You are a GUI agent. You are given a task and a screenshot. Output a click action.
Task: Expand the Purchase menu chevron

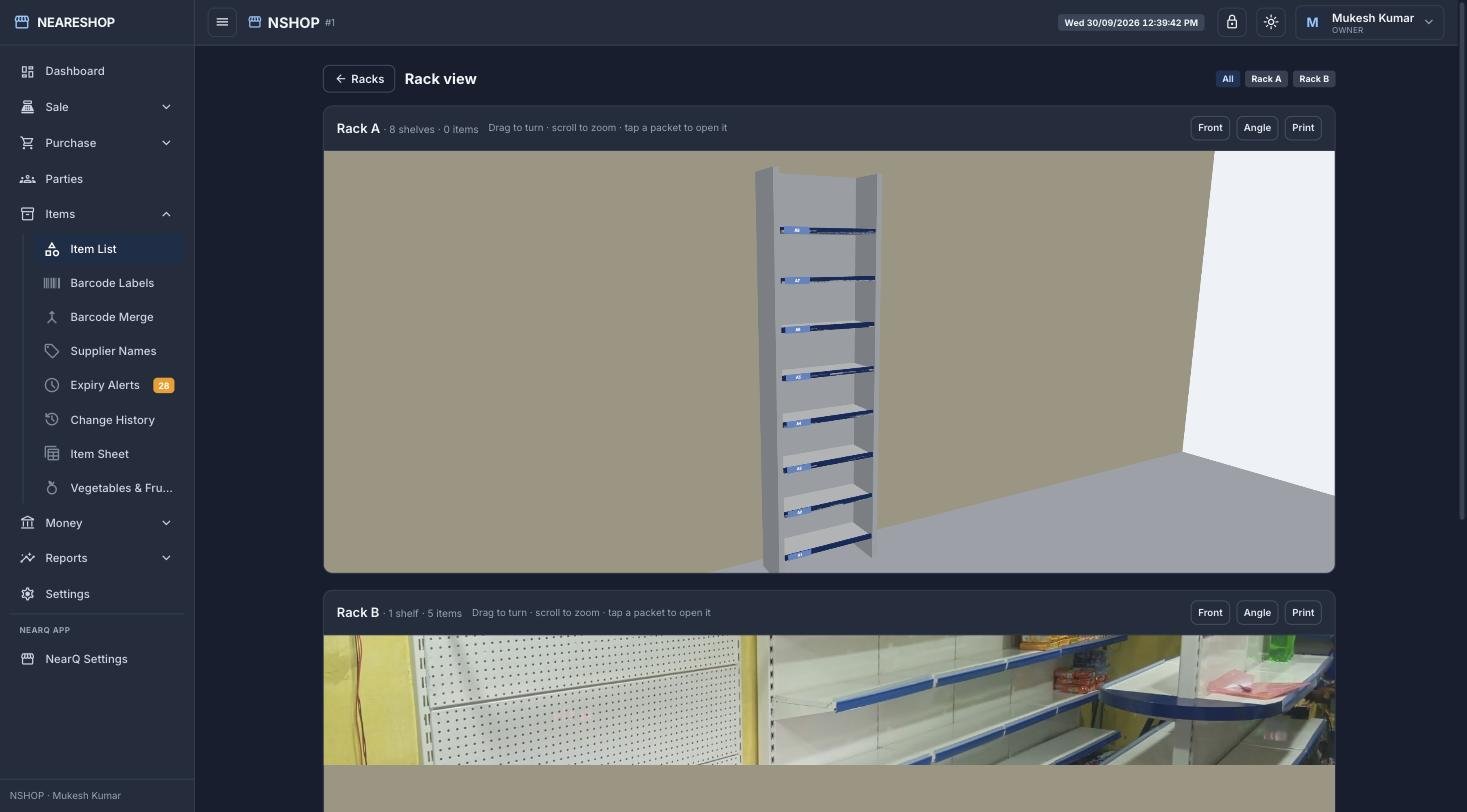166,143
